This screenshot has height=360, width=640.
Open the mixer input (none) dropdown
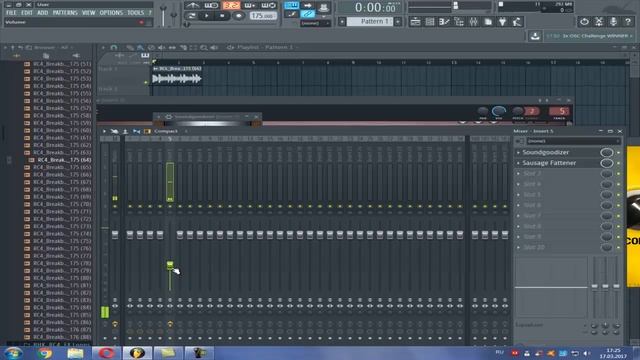pyautogui.click(x=573, y=141)
